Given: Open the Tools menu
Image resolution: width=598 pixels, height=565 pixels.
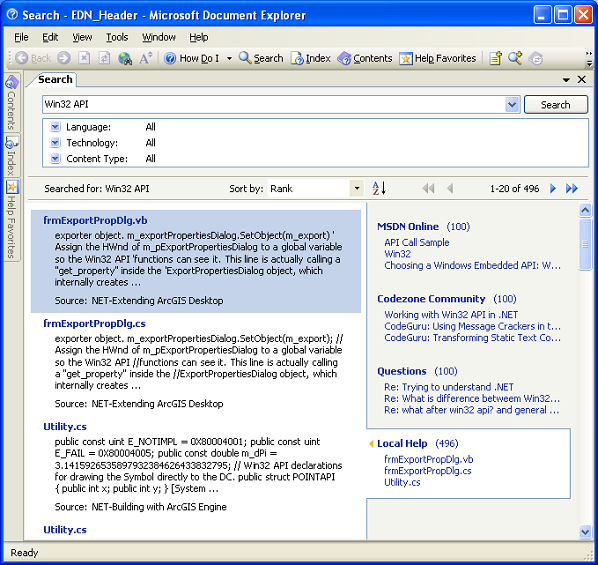Looking at the screenshot, I should (x=117, y=37).
